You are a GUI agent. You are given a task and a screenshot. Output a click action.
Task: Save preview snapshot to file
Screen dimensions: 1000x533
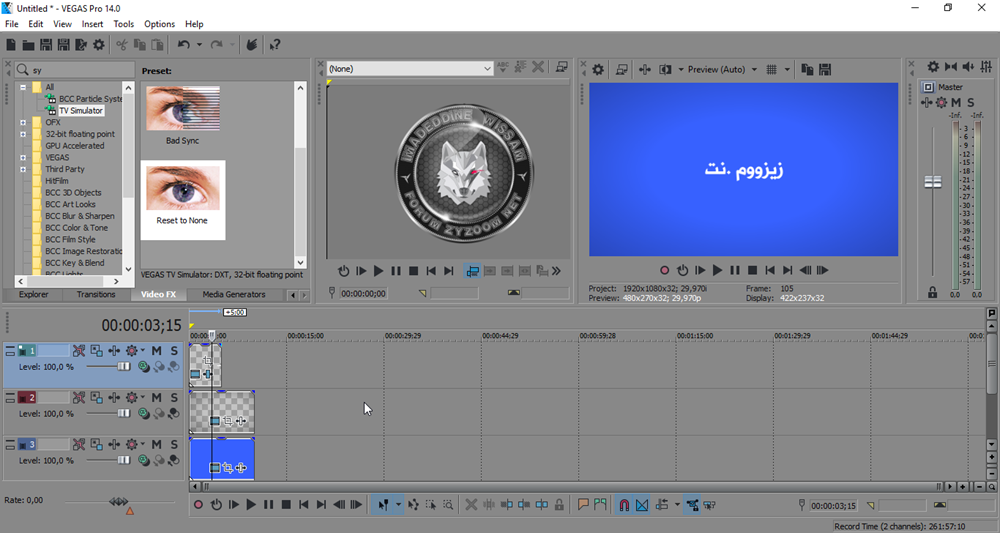(825, 69)
